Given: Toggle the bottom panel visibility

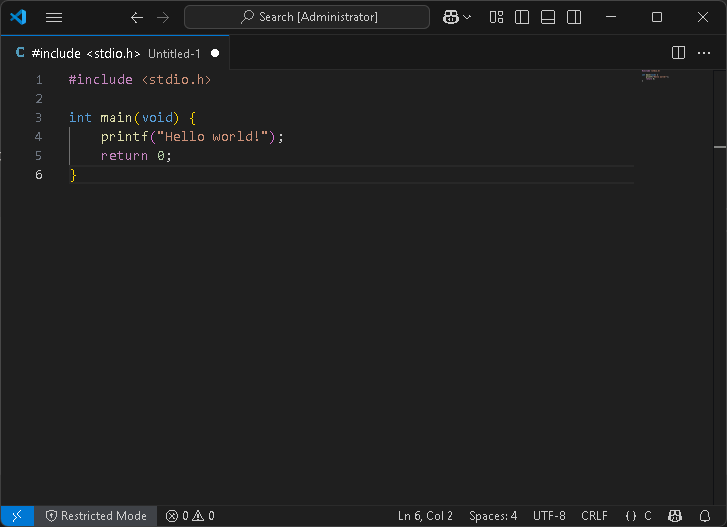Looking at the screenshot, I should [x=548, y=17].
